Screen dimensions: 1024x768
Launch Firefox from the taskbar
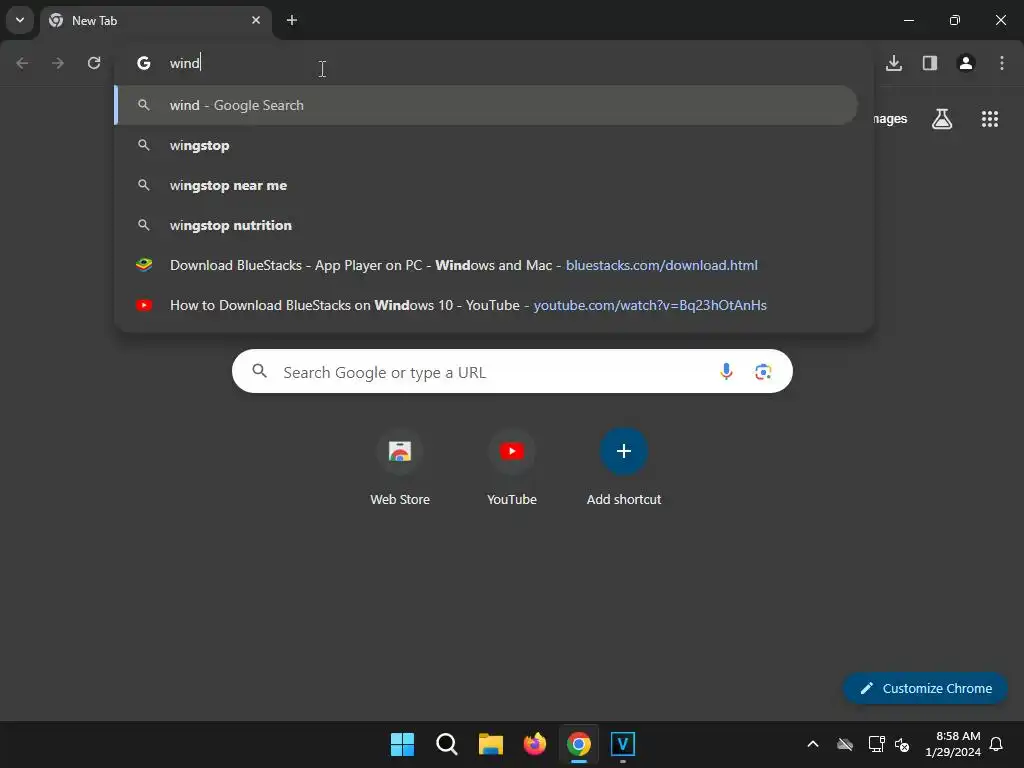pyautogui.click(x=535, y=744)
